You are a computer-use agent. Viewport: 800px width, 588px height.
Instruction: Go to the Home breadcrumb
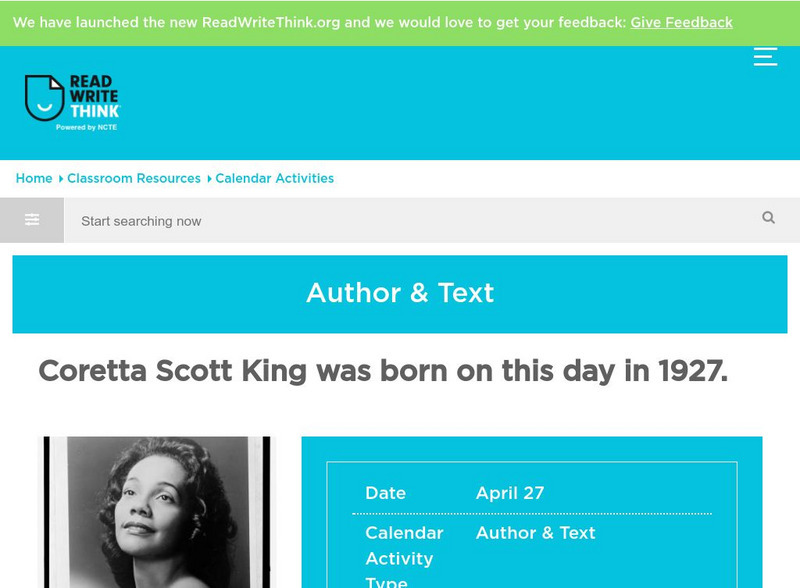point(34,178)
